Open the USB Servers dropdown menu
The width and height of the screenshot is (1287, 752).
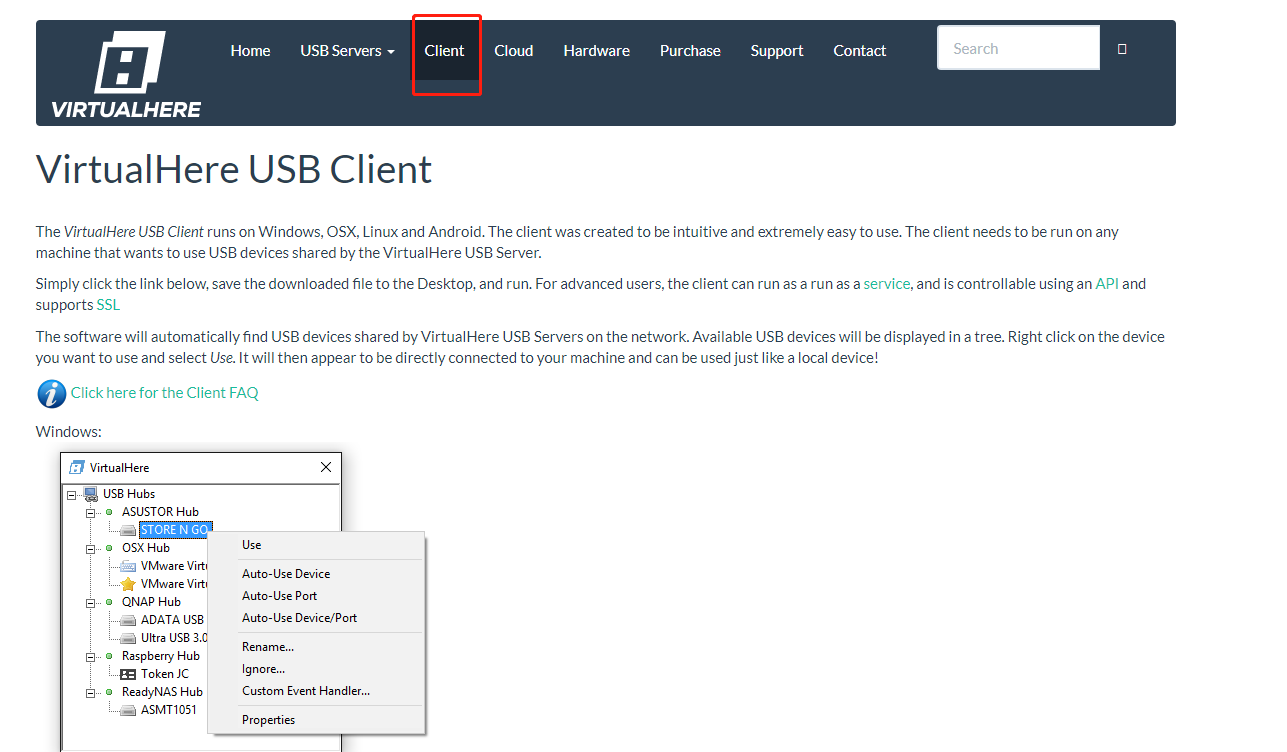coord(347,50)
